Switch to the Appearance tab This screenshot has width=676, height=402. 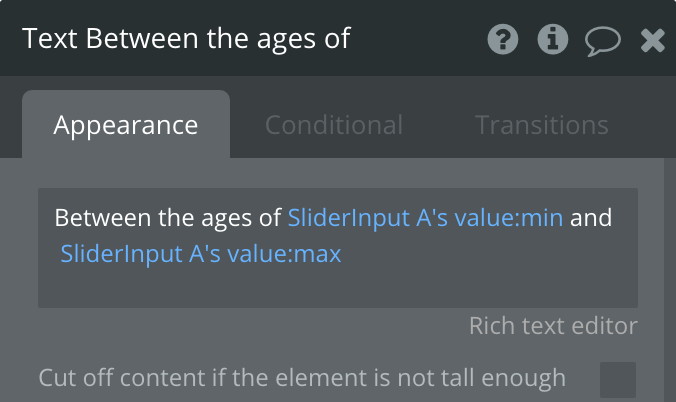click(x=126, y=125)
